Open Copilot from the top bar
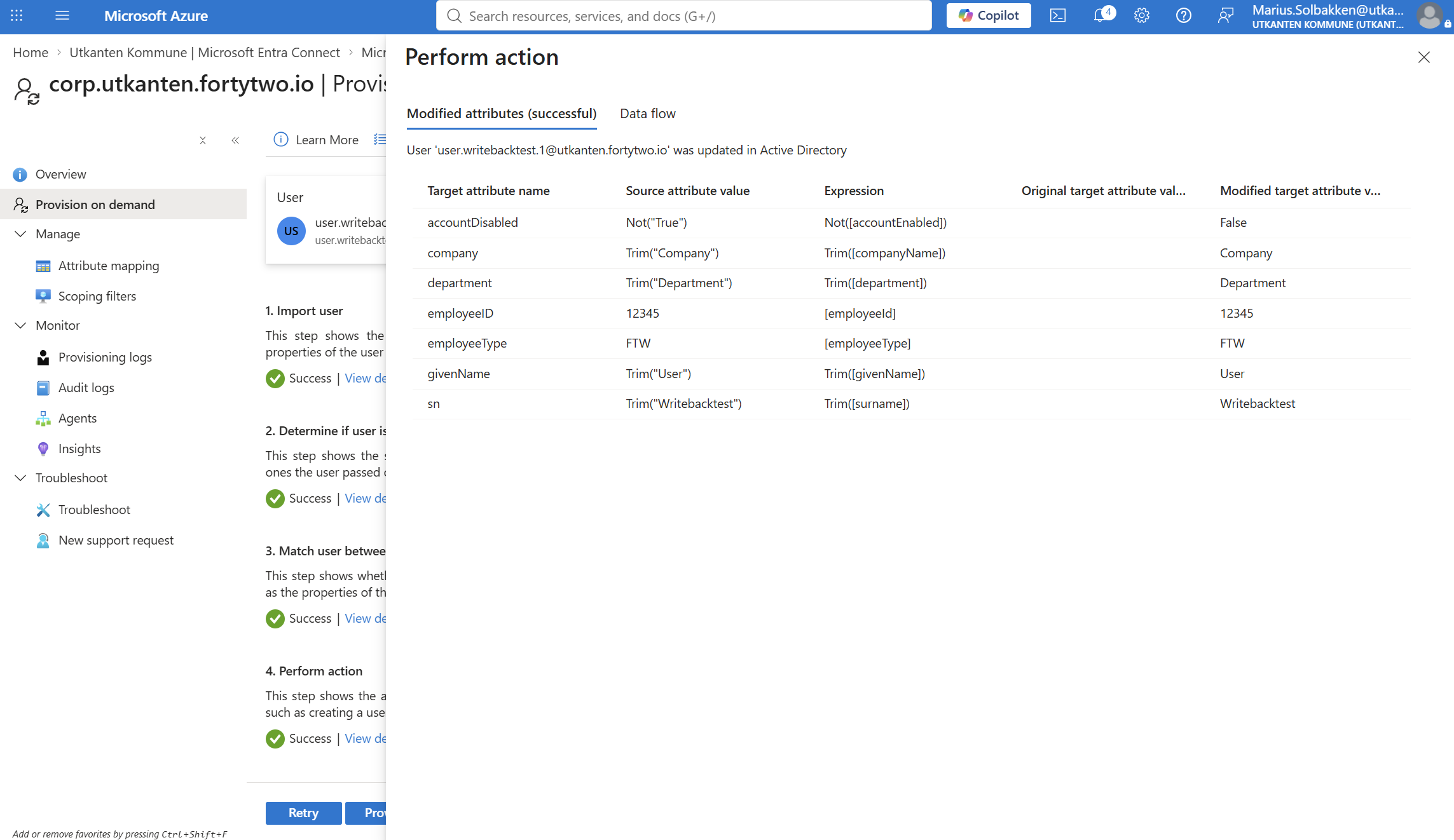Viewport: 1454px width, 840px height. (989, 15)
